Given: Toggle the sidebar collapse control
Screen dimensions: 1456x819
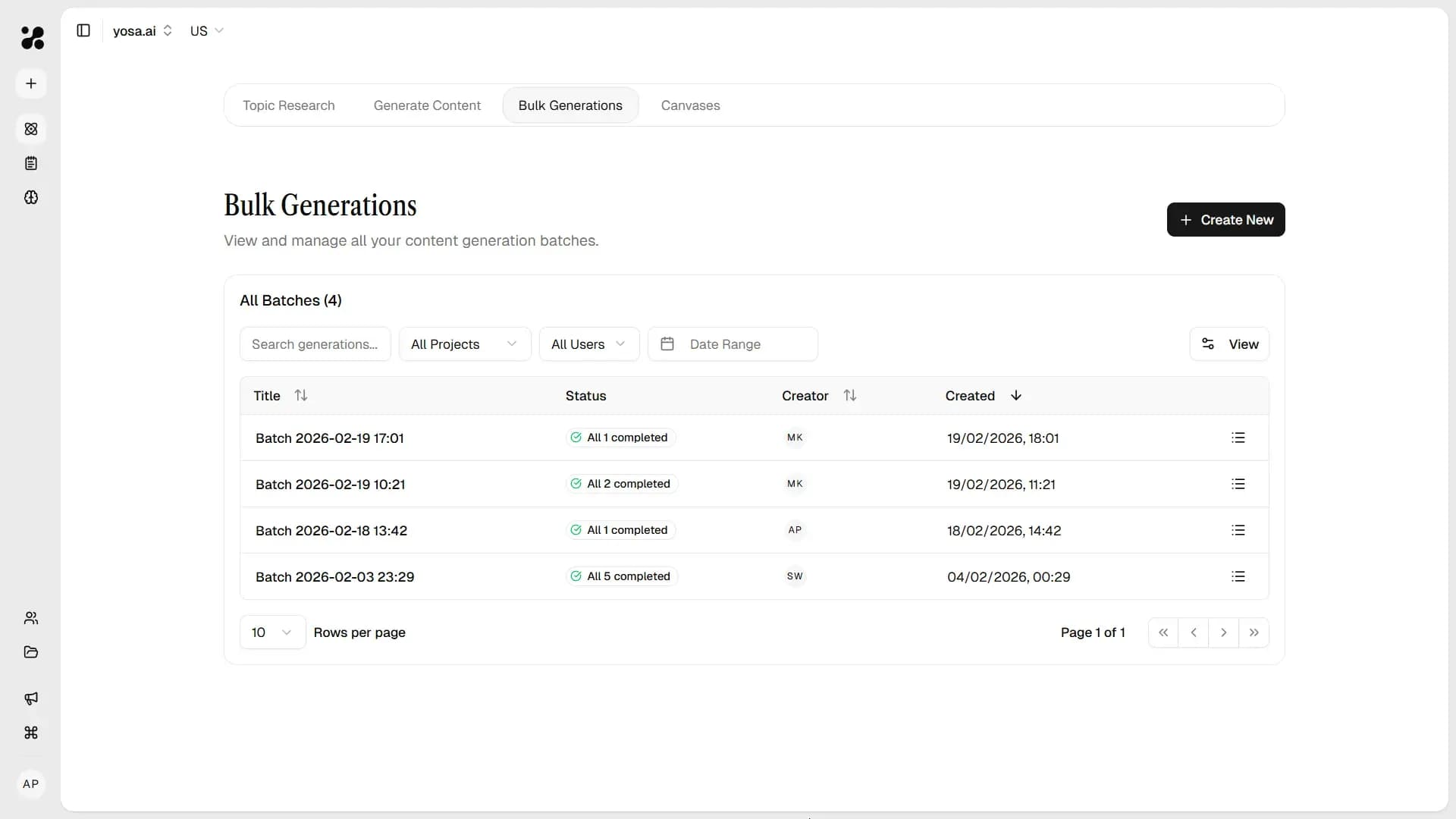Looking at the screenshot, I should 83,30.
